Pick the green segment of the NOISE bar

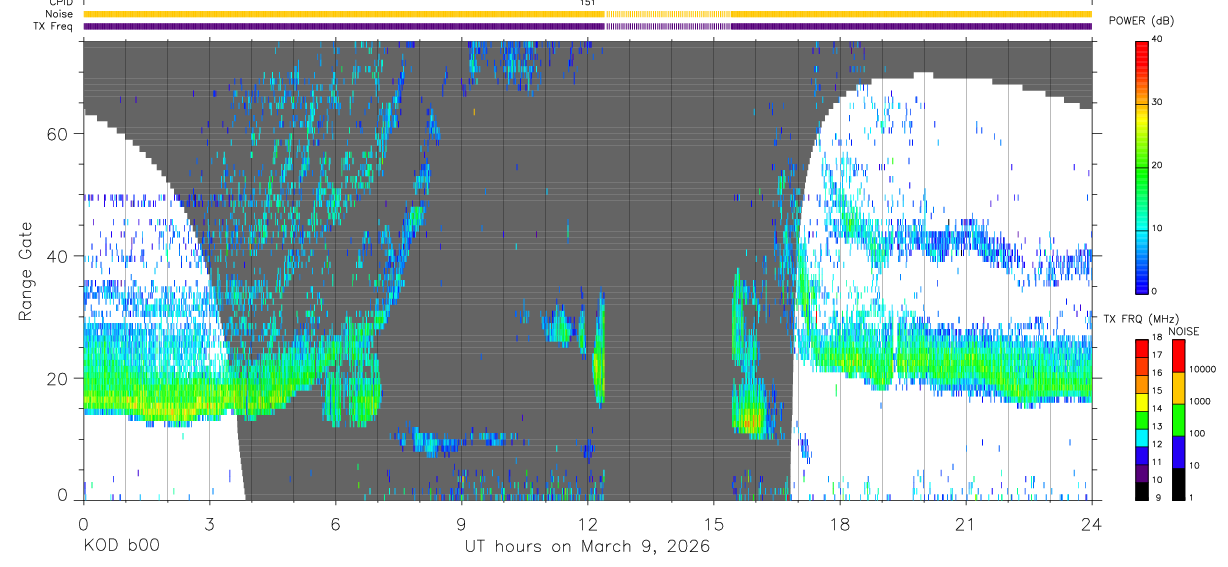pyautogui.click(x=1178, y=420)
